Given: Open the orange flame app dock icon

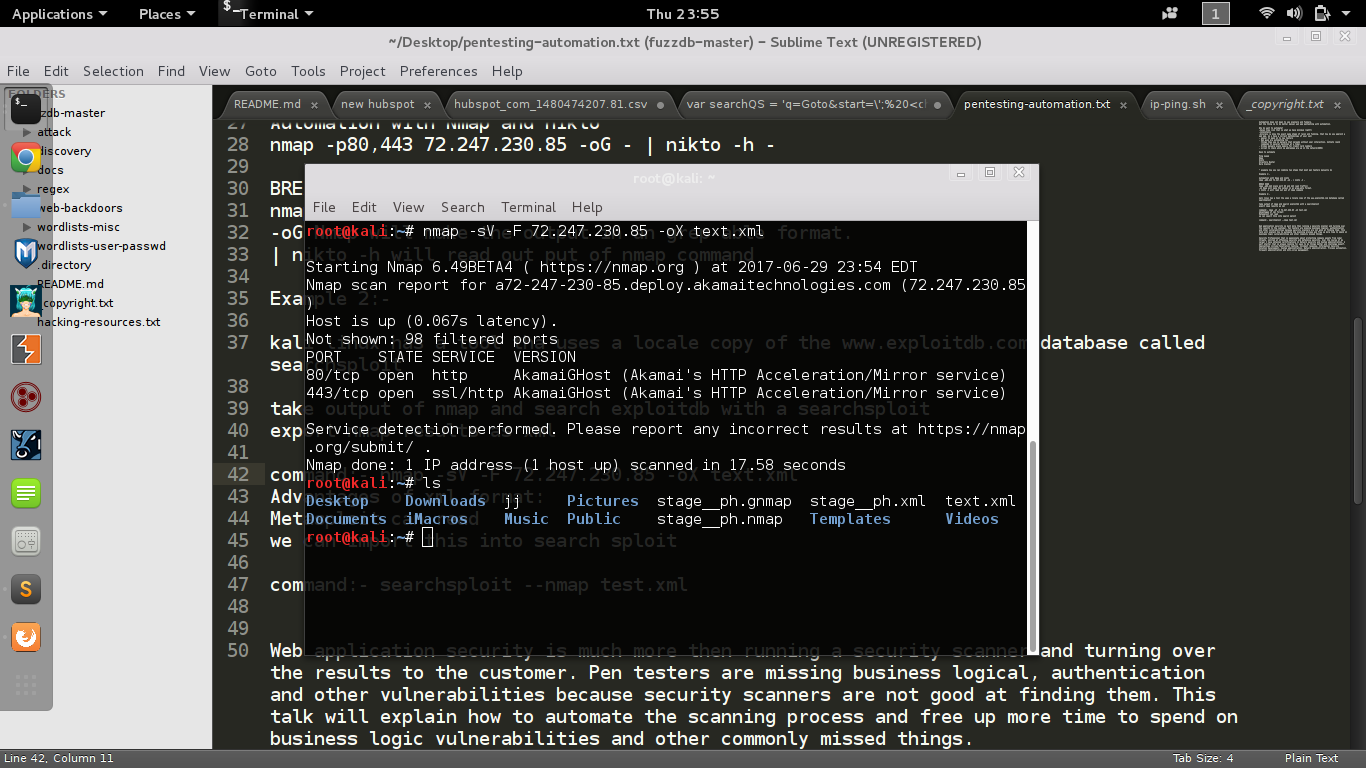Looking at the screenshot, I should (x=26, y=637).
